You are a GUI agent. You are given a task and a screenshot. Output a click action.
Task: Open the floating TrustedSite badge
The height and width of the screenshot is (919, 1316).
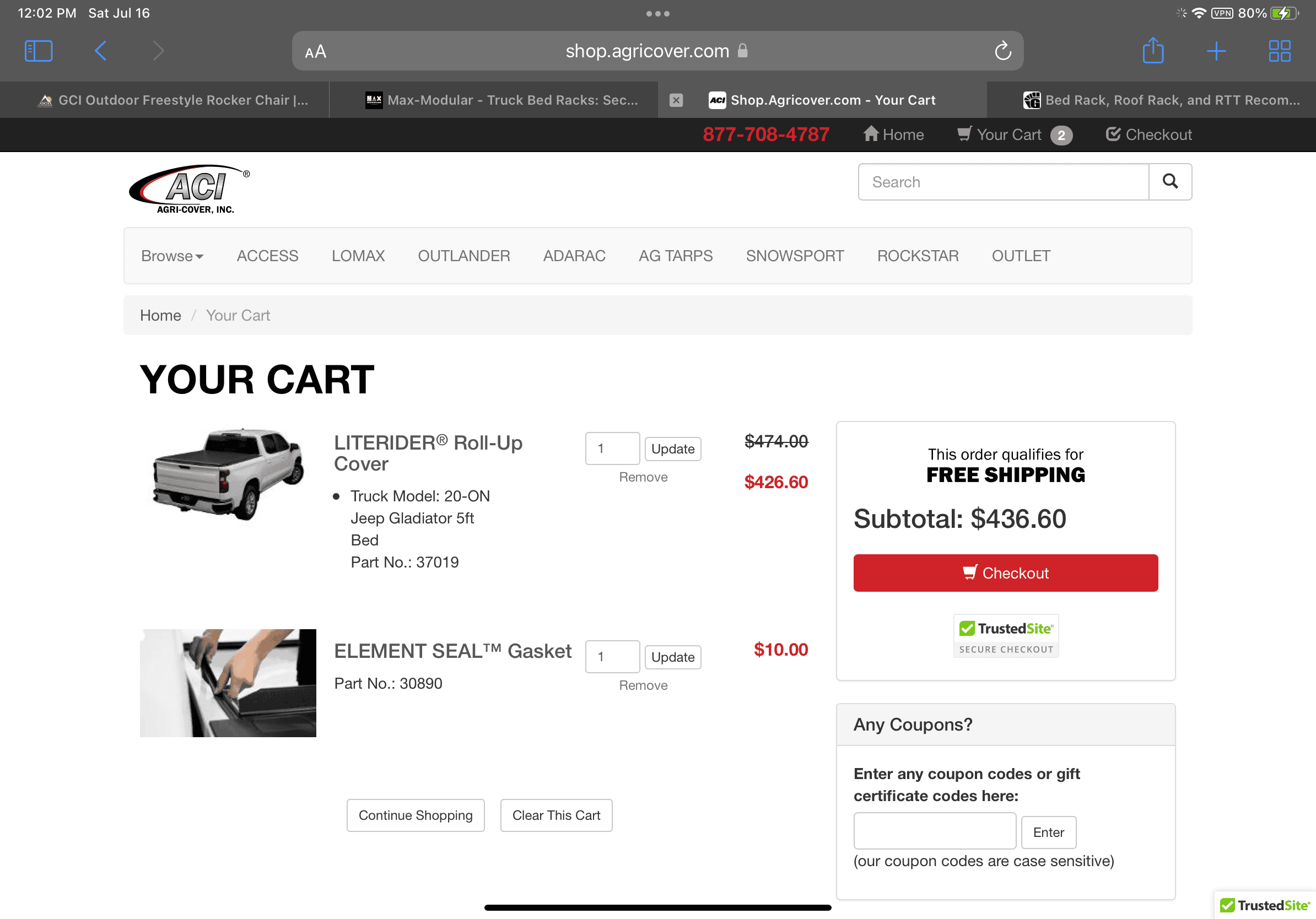1265,905
